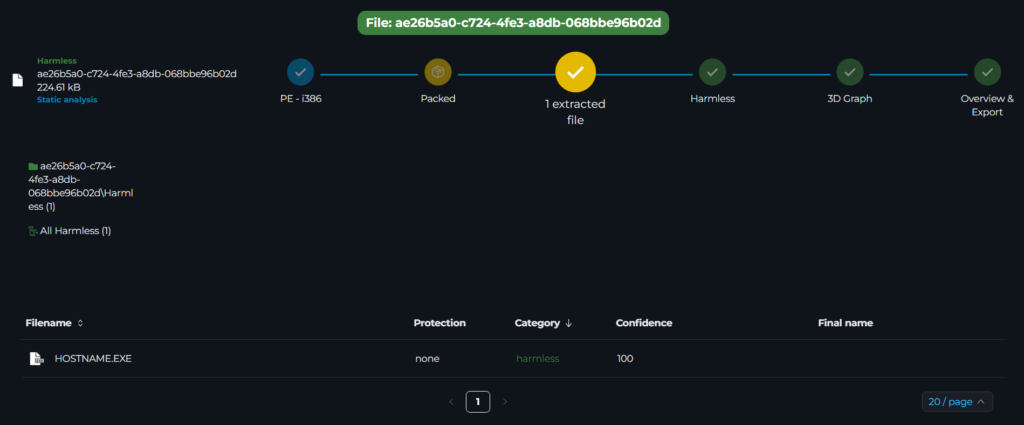This screenshot has width=1024, height=425.
Task: Click the Harmless step checkmark circle
Action: click(712, 72)
